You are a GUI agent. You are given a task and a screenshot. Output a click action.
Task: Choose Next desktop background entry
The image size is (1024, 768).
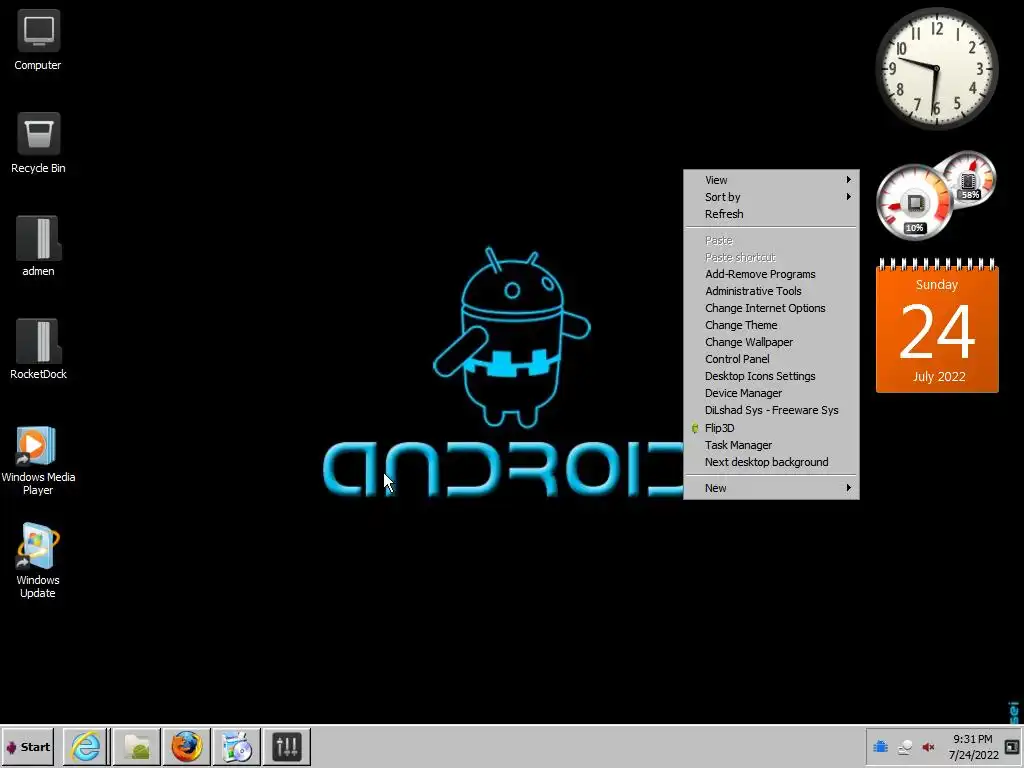tap(771, 462)
